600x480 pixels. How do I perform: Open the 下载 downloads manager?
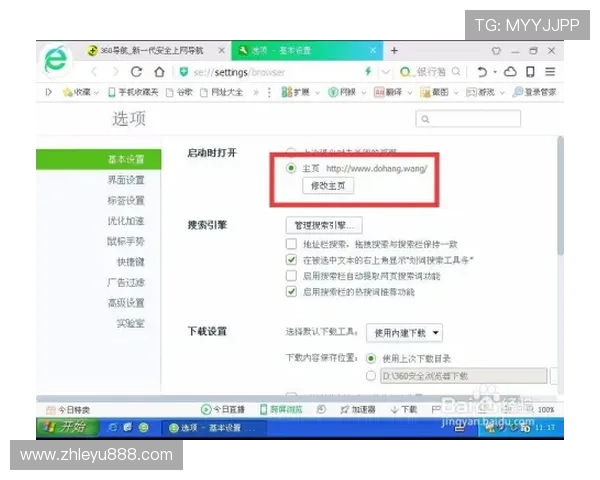[404, 410]
